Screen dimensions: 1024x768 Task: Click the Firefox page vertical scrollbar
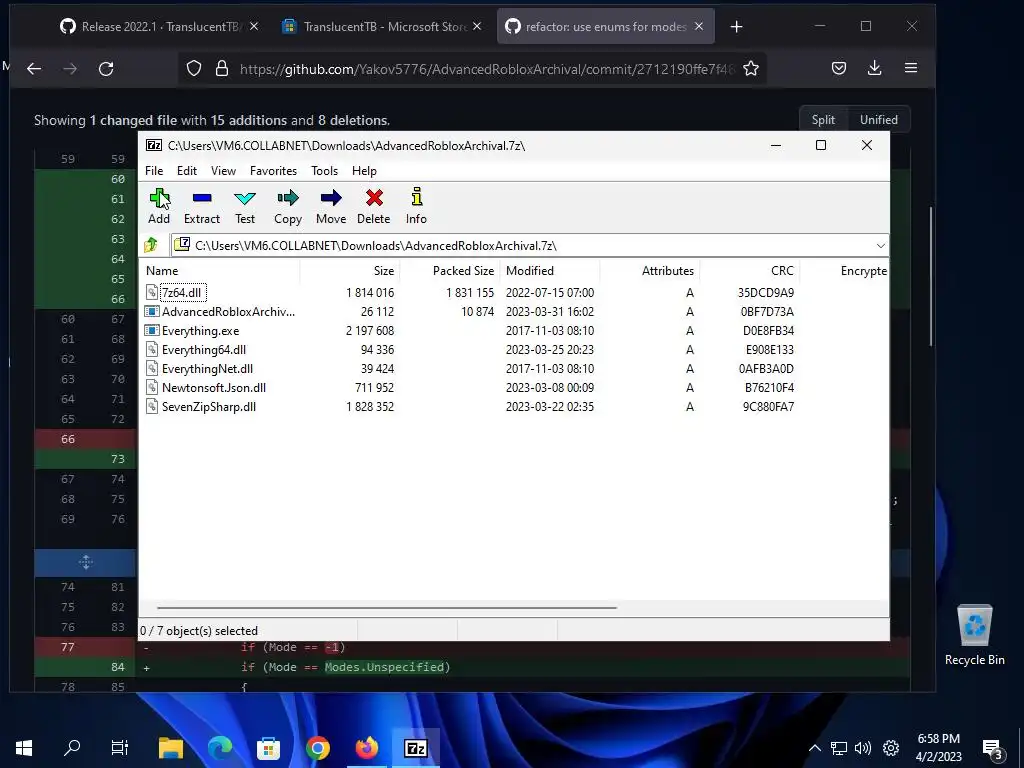coord(931,276)
